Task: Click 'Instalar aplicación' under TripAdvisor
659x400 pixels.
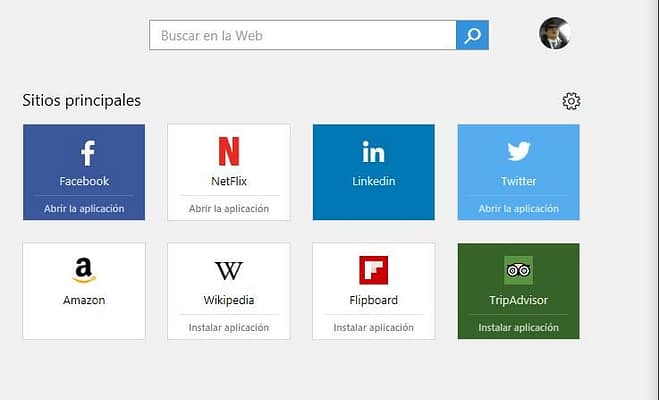Action: click(519, 327)
